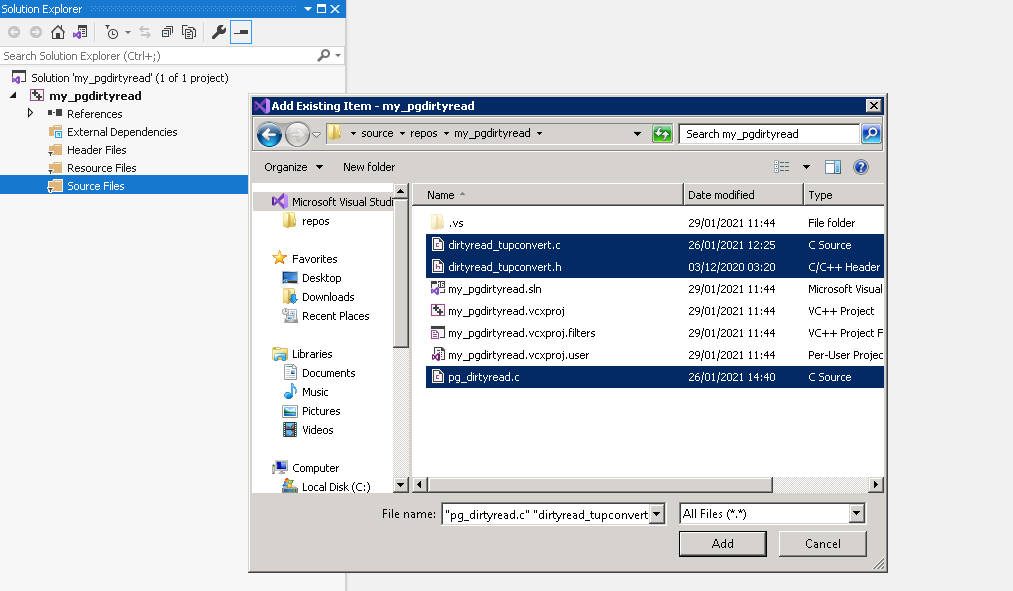Open the change-your-view dropdown arrow
The image size is (1013, 591).
click(805, 166)
